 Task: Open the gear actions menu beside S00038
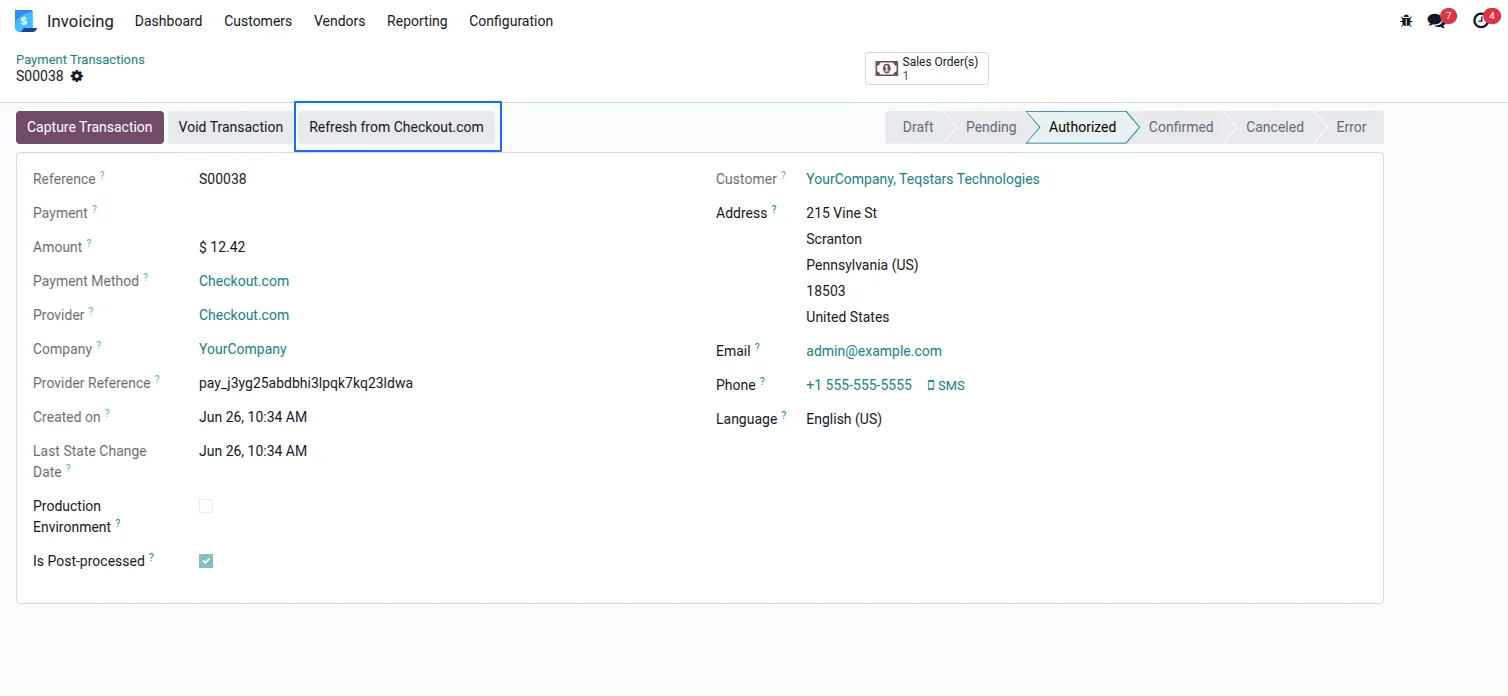pyautogui.click(x=77, y=76)
